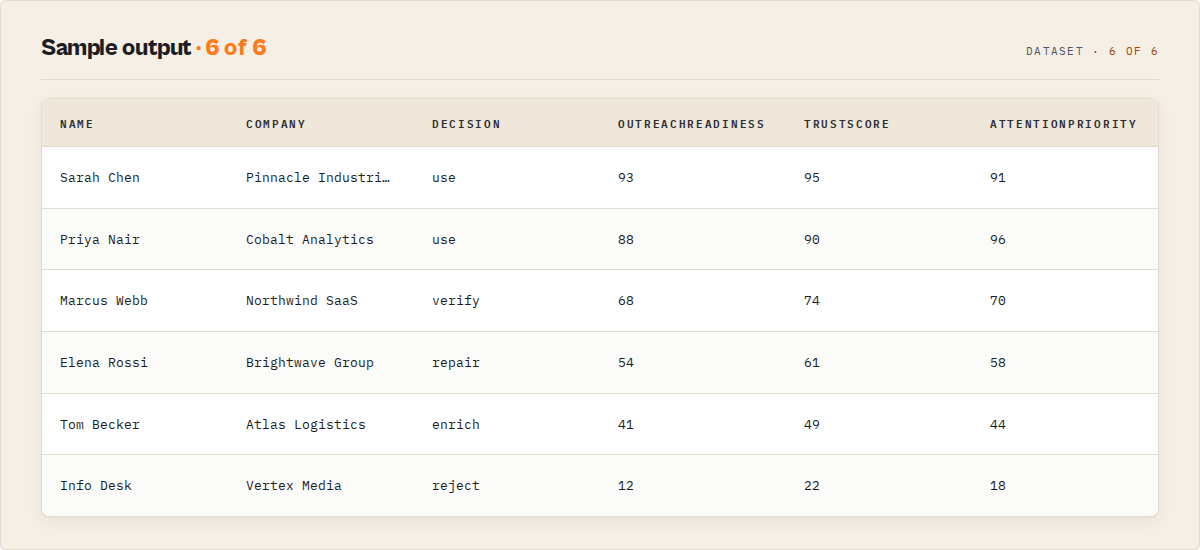
Task: Click the TRUSTSCORE column header
Action: tap(847, 124)
